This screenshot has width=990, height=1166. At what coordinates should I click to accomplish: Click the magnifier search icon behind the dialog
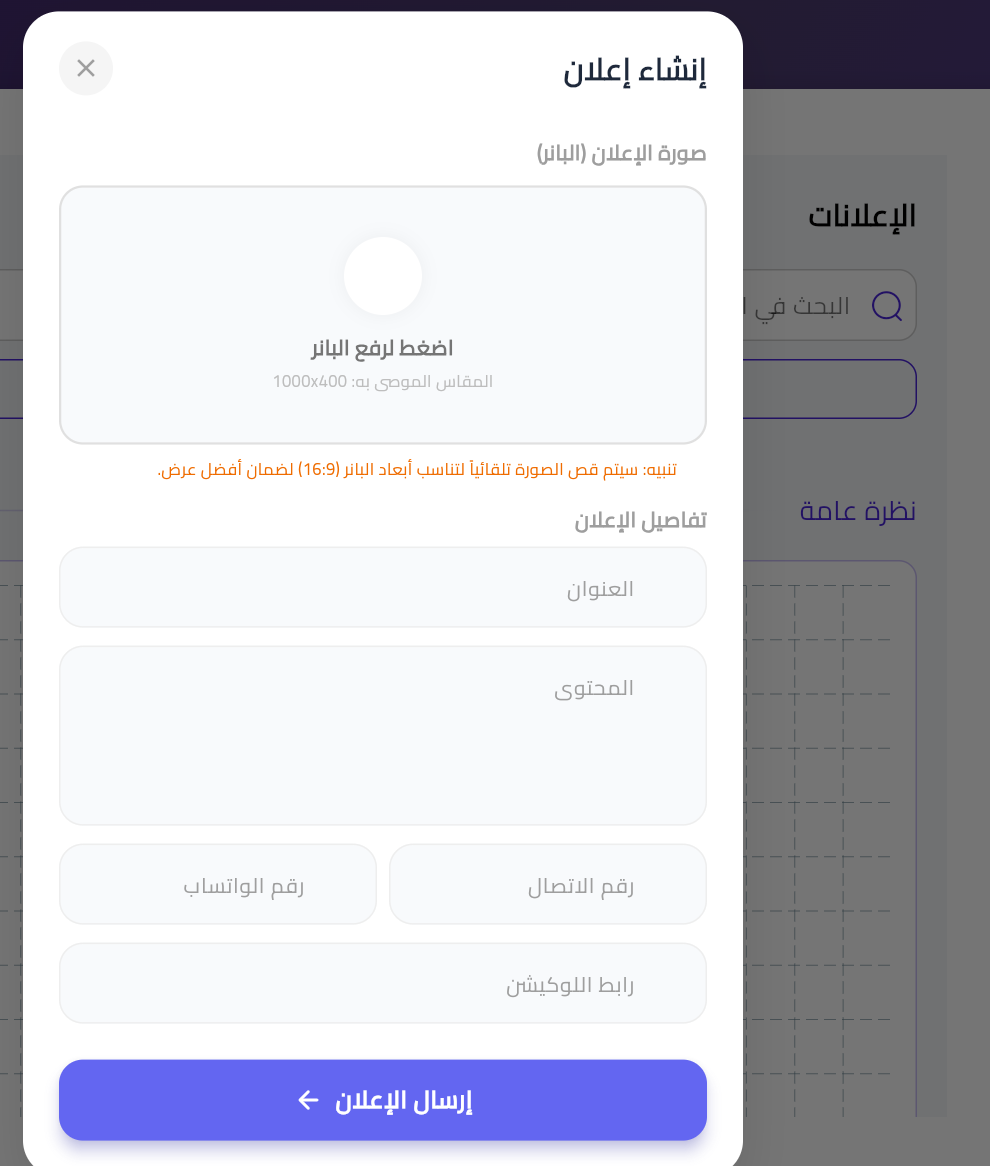886,306
